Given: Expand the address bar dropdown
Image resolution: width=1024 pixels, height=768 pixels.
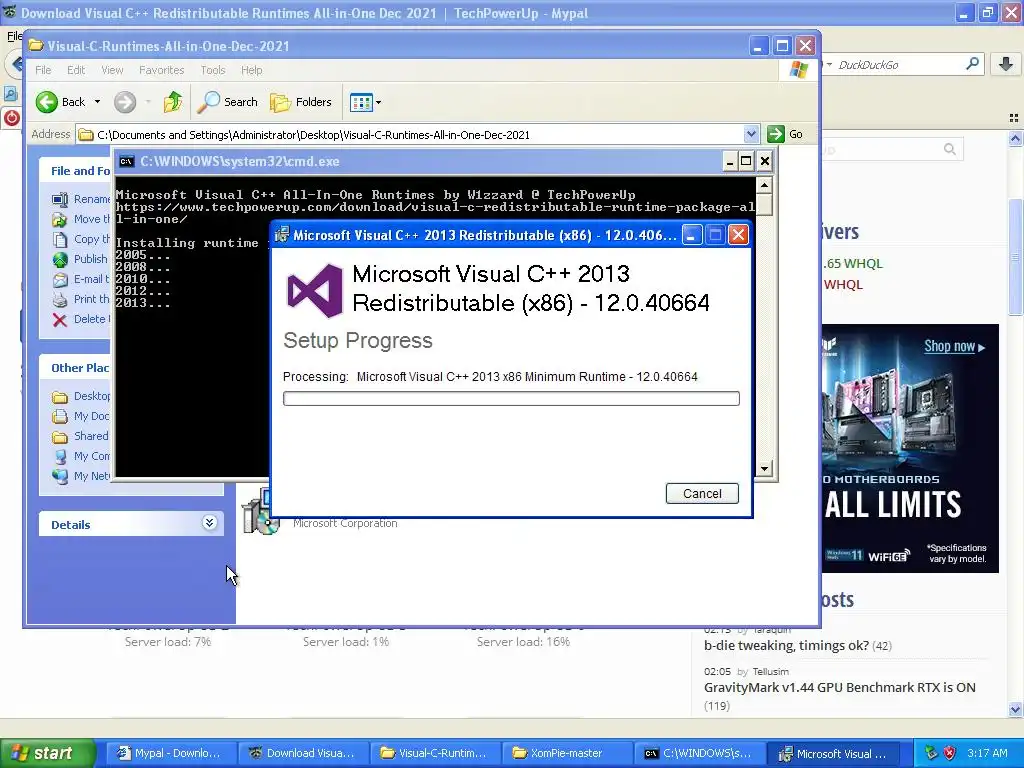Looking at the screenshot, I should (751, 135).
